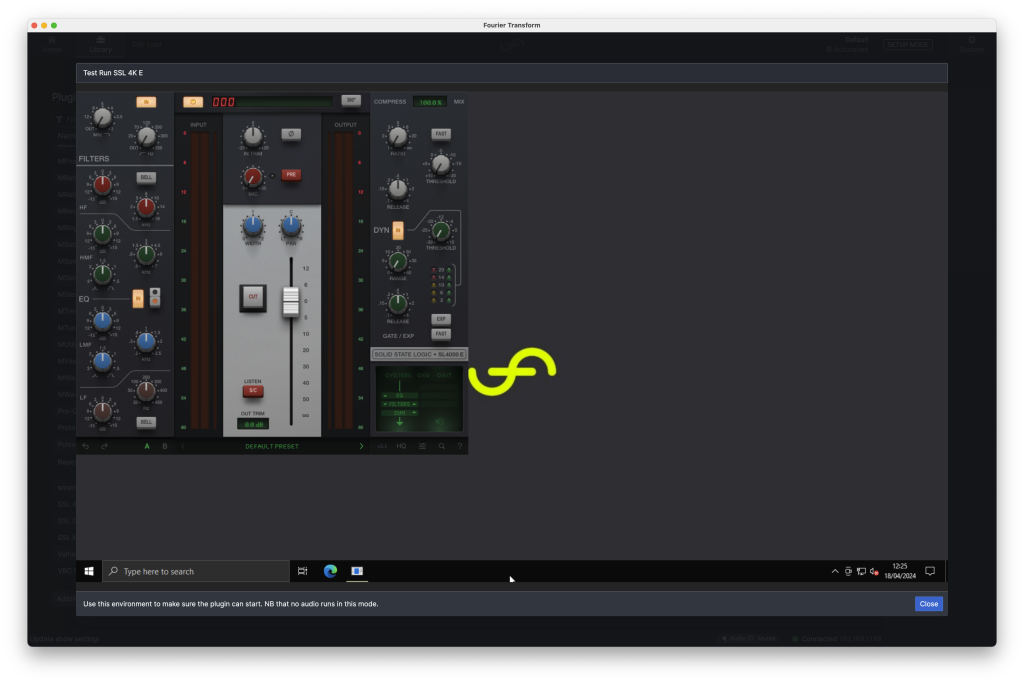Open the plugin settings sliders icon
The height and width of the screenshot is (683, 1024).
(x=423, y=447)
